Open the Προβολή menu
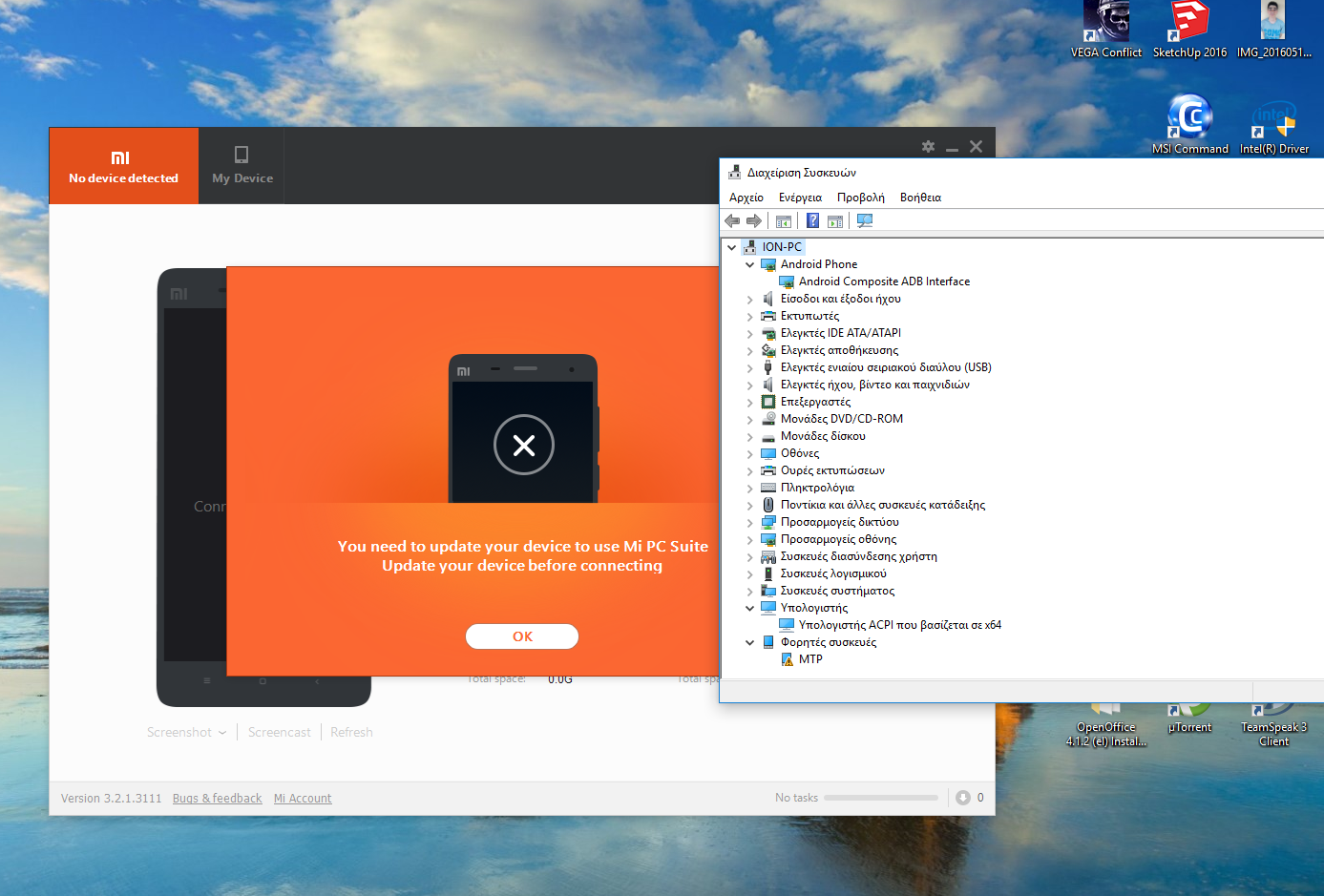Screen dimensions: 1324x896 [x=860, y=198]
